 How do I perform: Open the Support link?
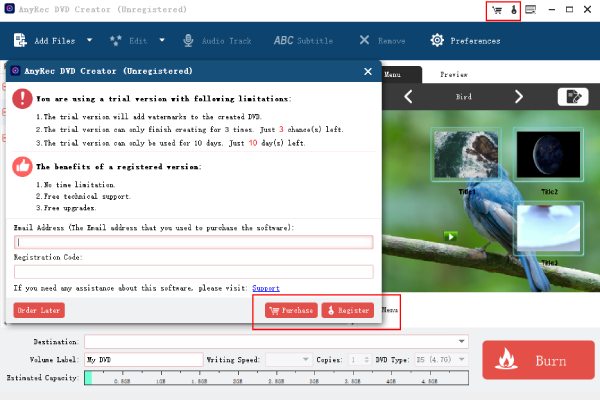(x=266, y=288)
